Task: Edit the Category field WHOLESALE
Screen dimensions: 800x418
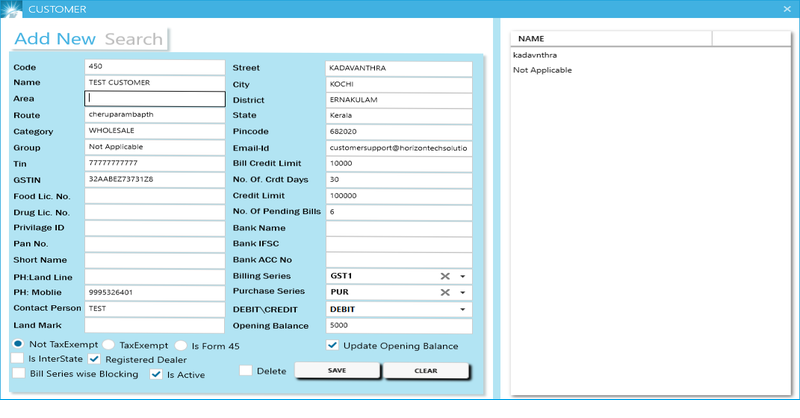Action: pyautogui.click(x=155, y=131)
